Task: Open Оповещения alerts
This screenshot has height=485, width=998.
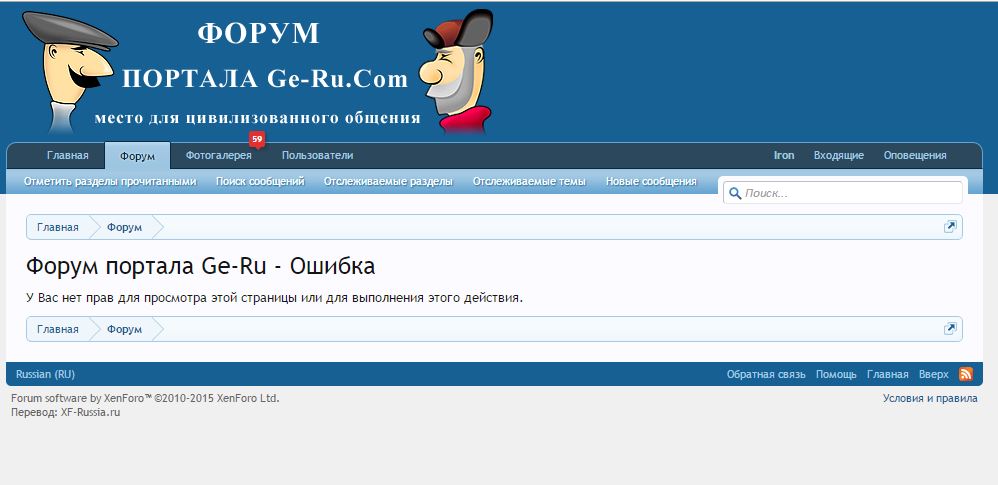Action: [915, 155]
